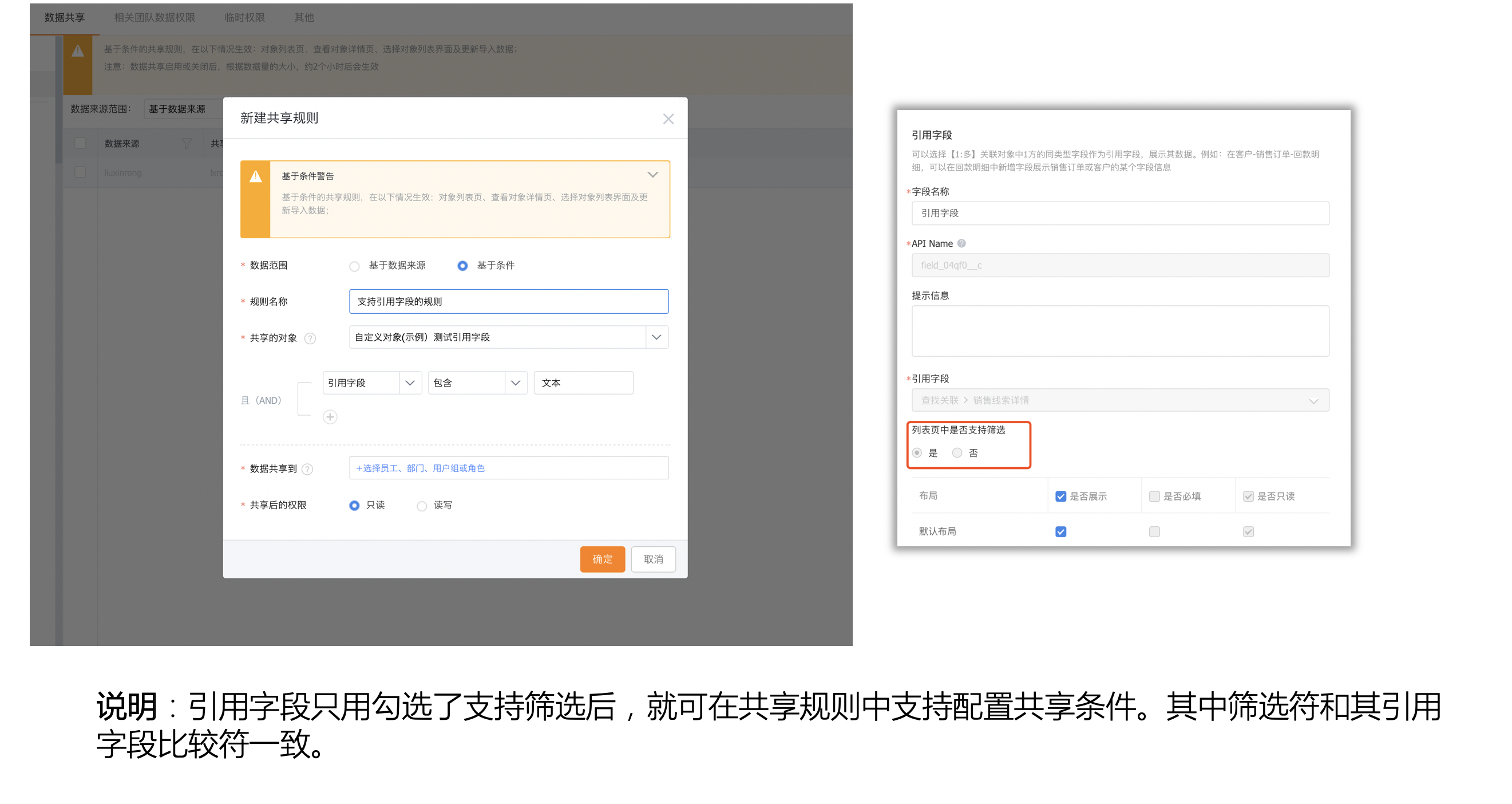Open the 数据来源范围 基于数据来源 dropdown

coord(183,109)
